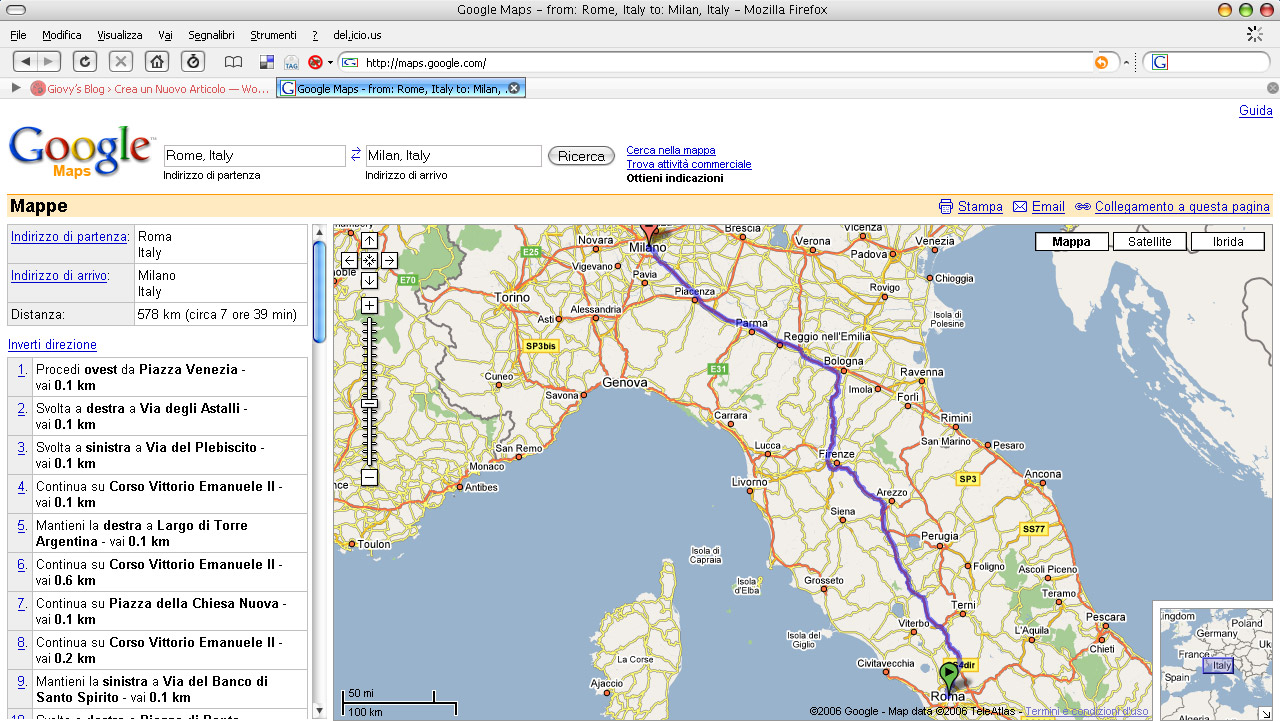Pan the map east
Viewport: 1280px width, 722px height.
[389, 260]
